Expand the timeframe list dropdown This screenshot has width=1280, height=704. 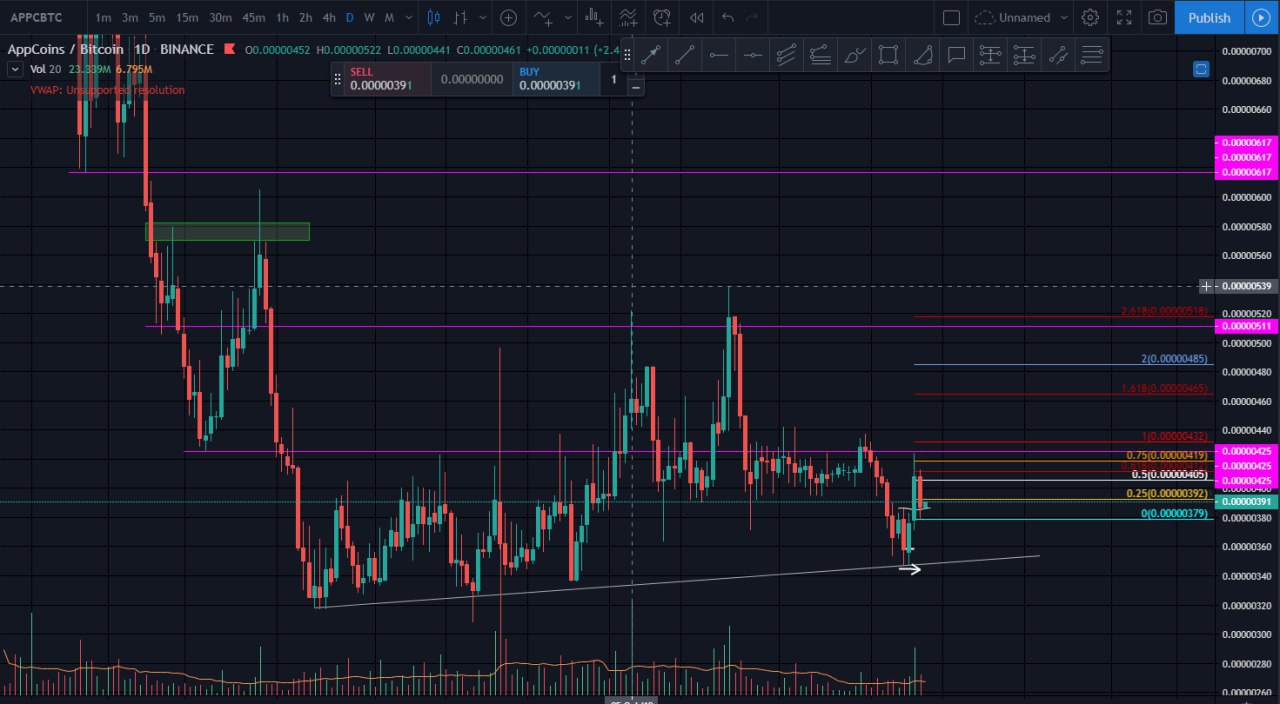click(x=408, y=17)
